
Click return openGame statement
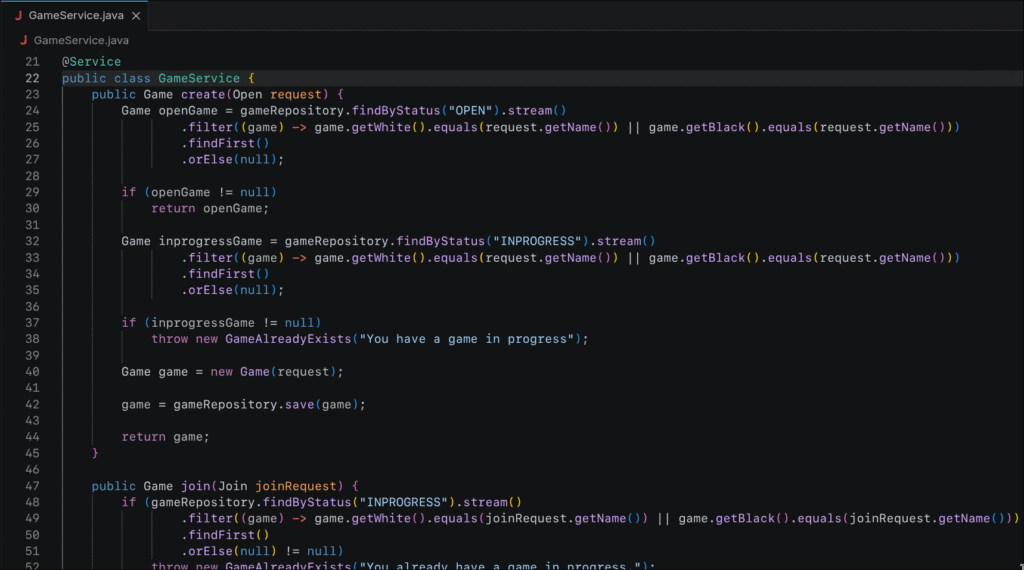[x=210, y=209]
